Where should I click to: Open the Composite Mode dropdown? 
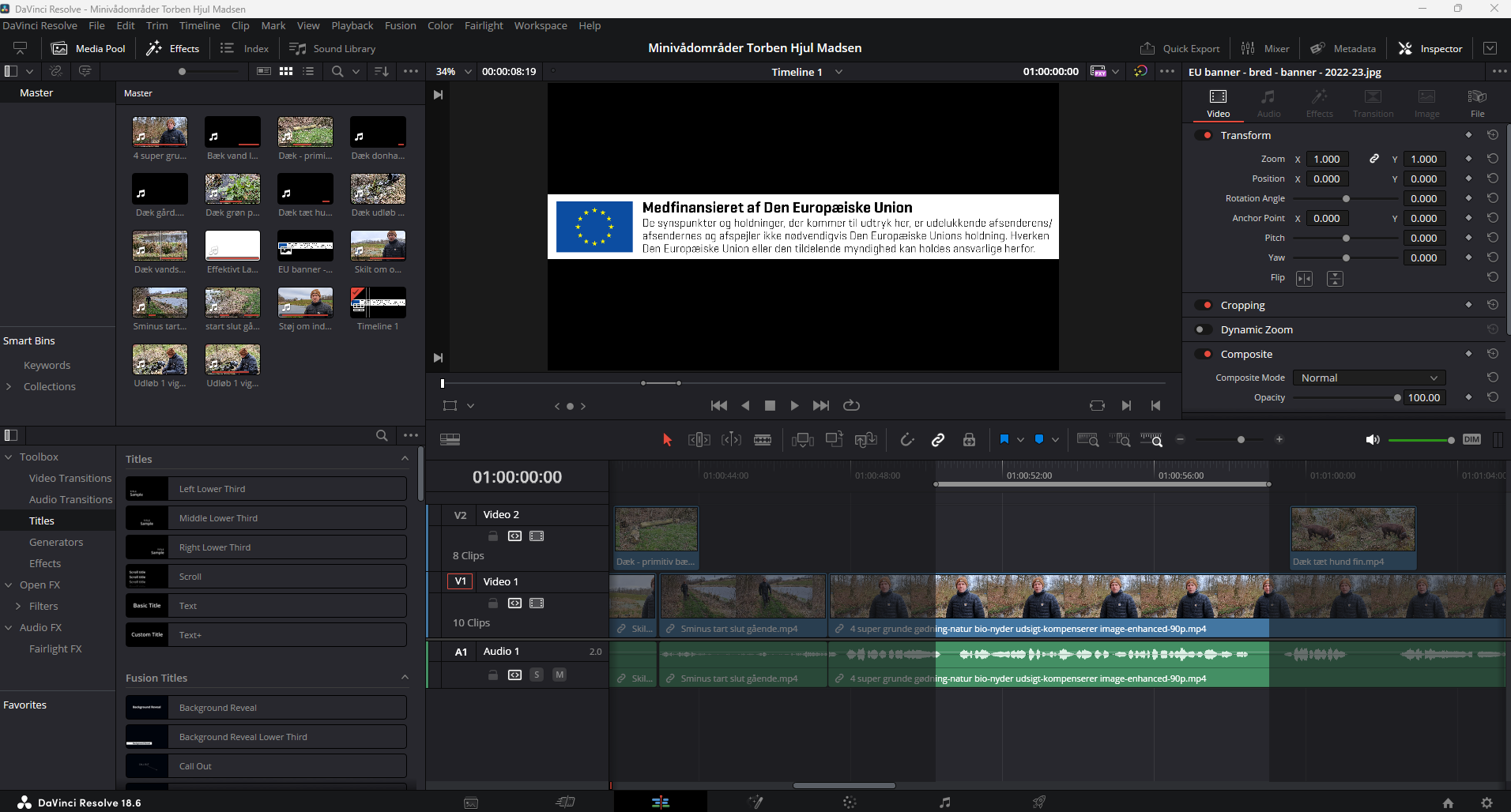coord(1369,378)
